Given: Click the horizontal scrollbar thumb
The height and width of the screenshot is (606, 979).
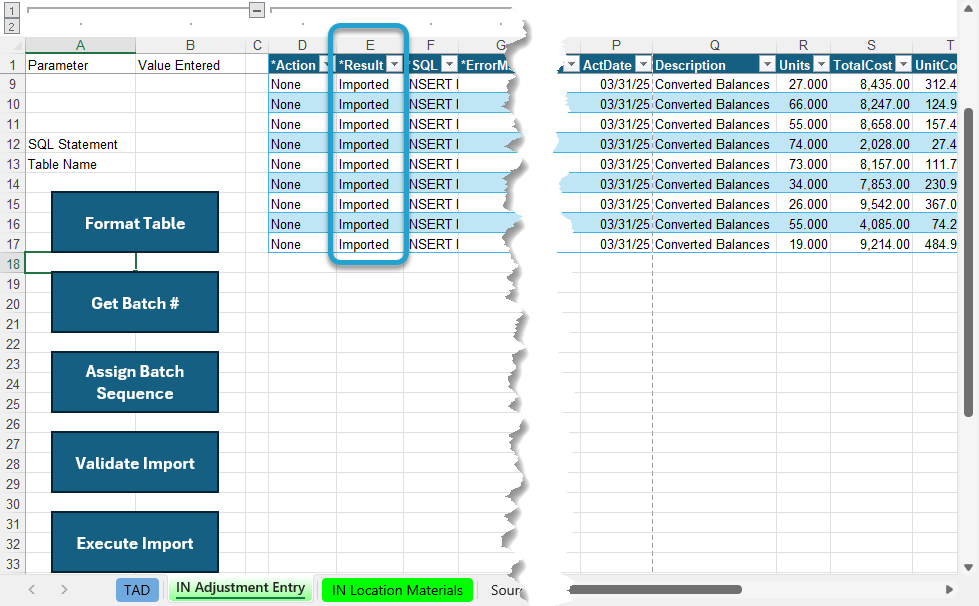Looking at the screenshot, I should click(x=656, y=589).
